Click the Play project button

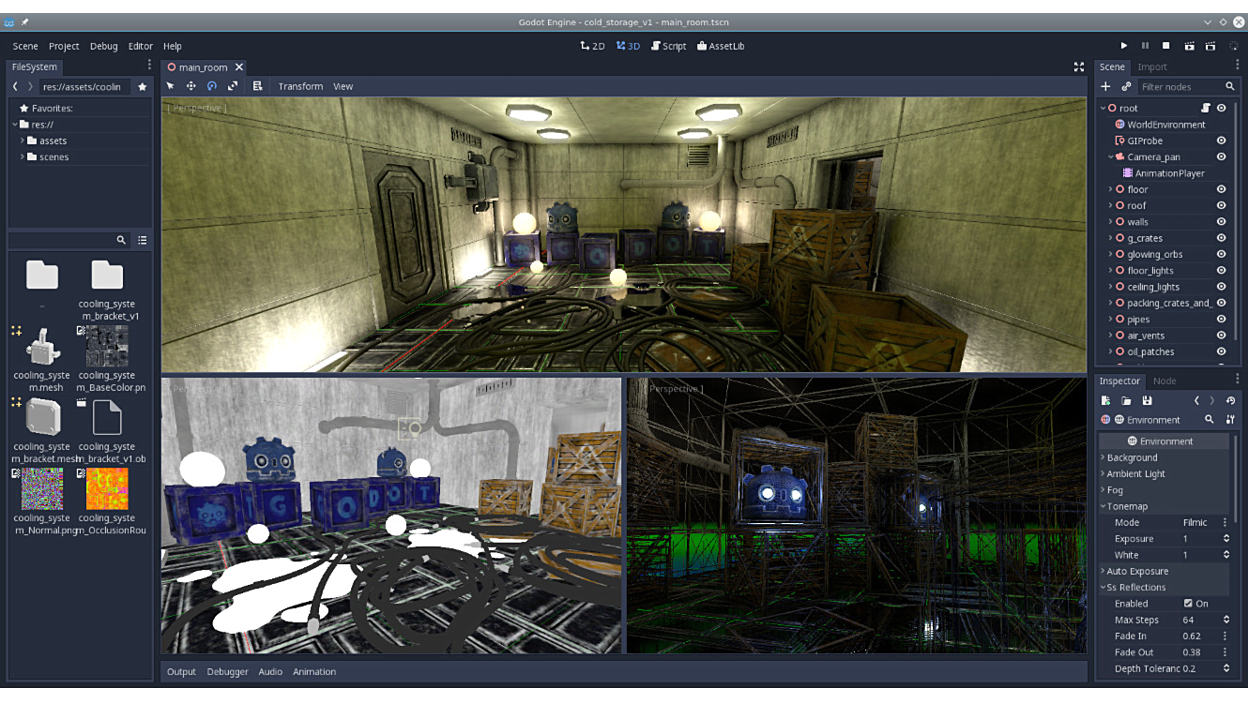coord(1124,46)
